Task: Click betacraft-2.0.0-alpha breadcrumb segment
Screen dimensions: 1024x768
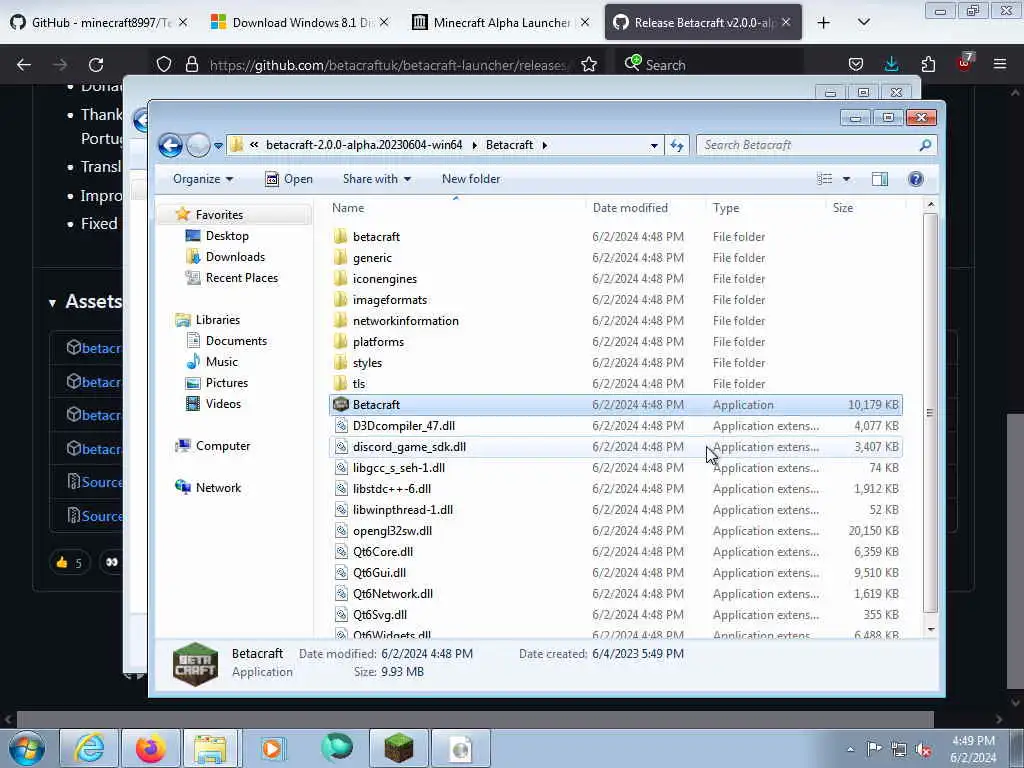Action: click(x=364, y=145)
